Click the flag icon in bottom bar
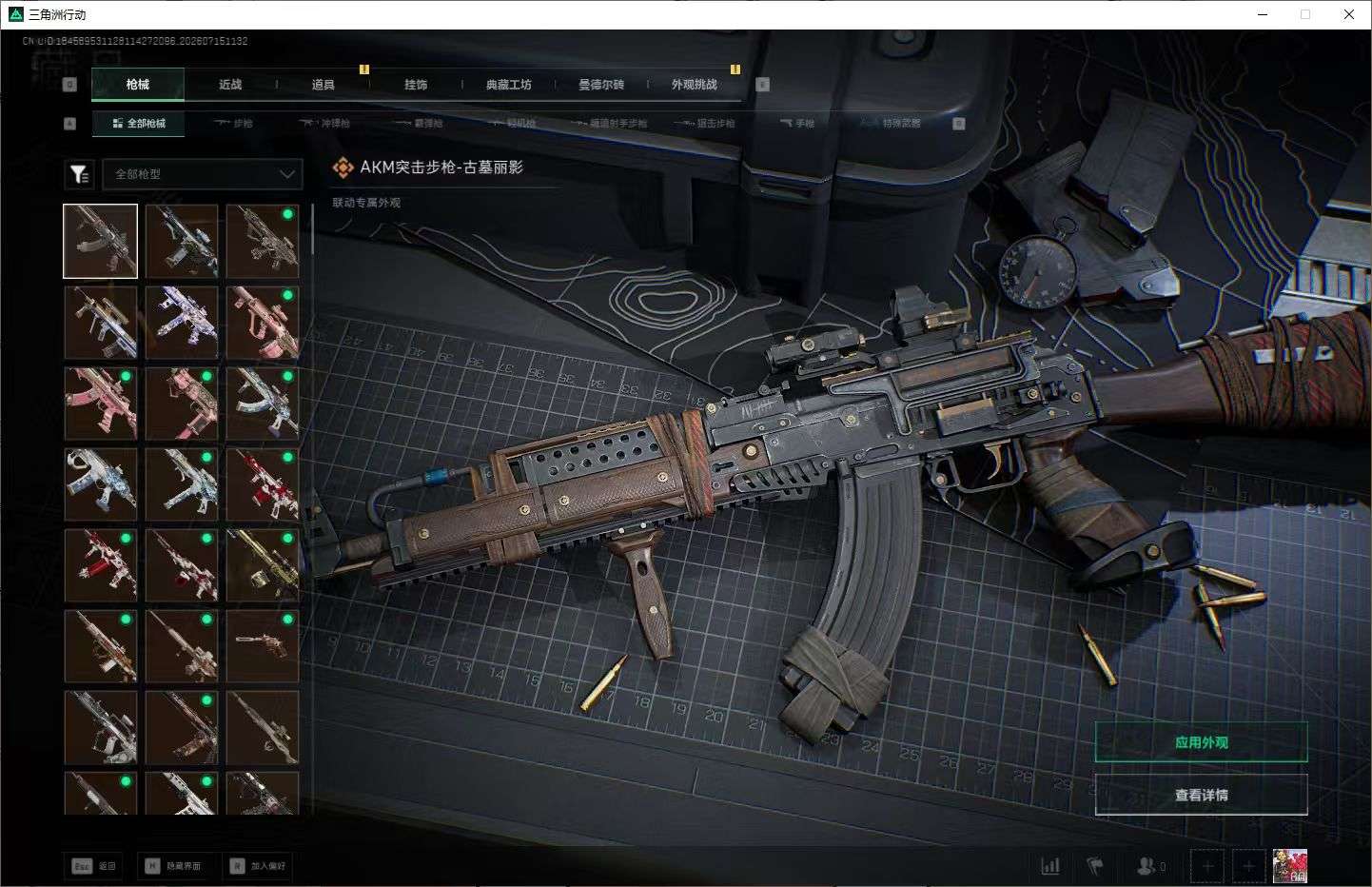This screenshot has height=887, width=1372. (1095, 866)
